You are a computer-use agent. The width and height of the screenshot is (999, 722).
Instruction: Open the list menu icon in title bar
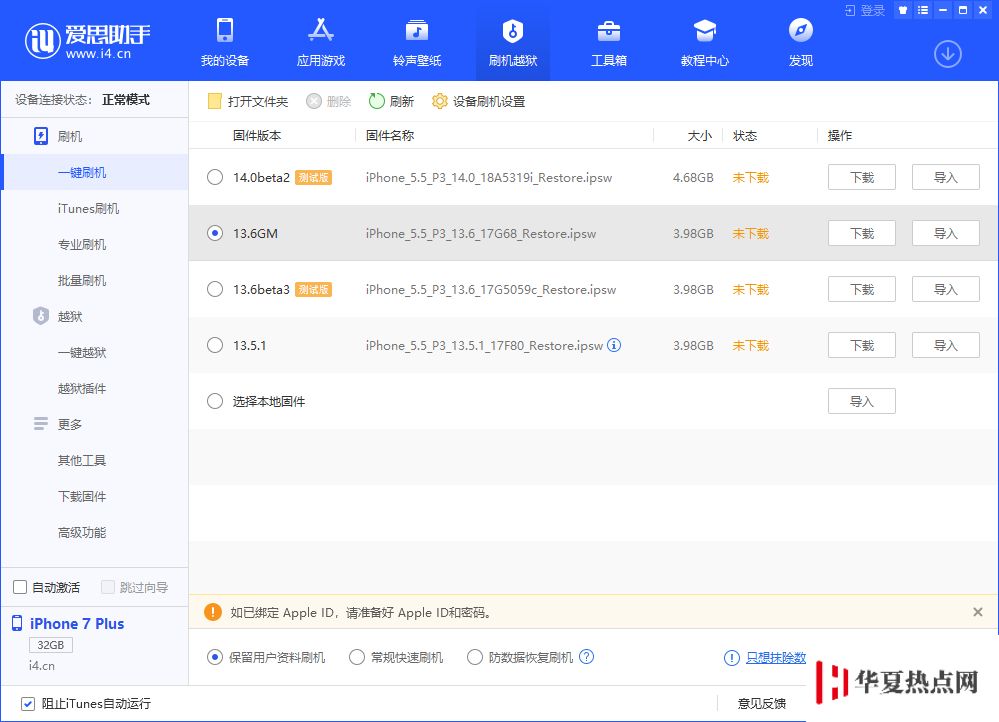[923, 10]
